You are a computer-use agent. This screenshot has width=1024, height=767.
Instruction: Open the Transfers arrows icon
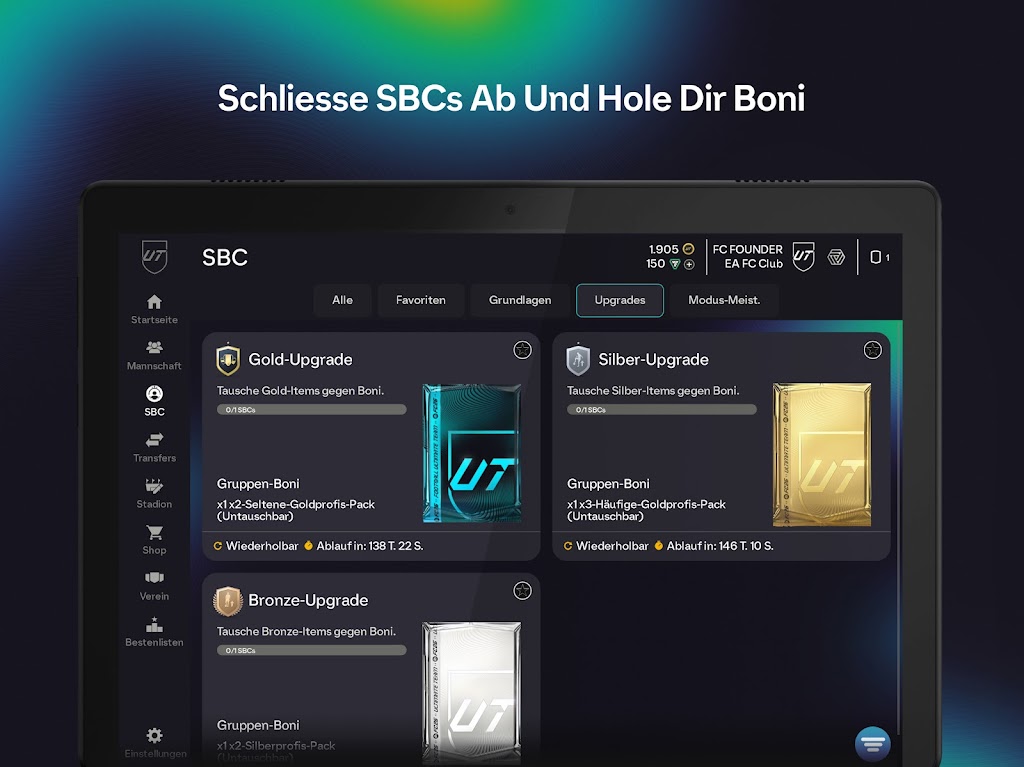pos(154,439)
